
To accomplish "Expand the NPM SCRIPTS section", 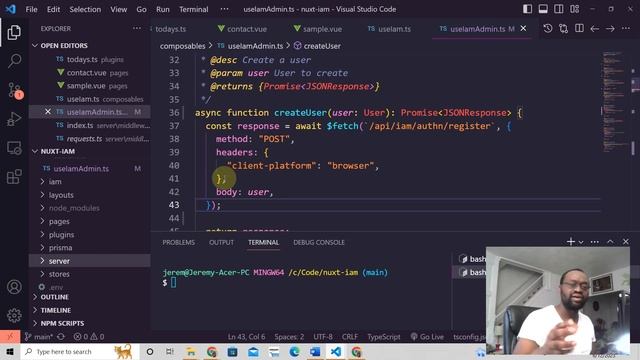I will 62,323.
